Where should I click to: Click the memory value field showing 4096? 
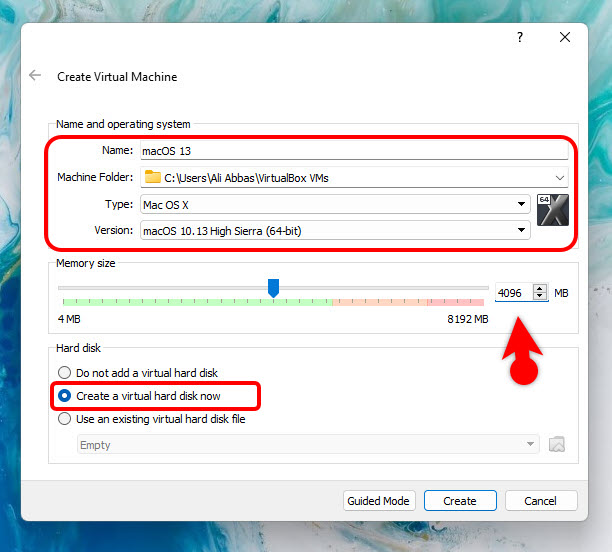point(514,293)
